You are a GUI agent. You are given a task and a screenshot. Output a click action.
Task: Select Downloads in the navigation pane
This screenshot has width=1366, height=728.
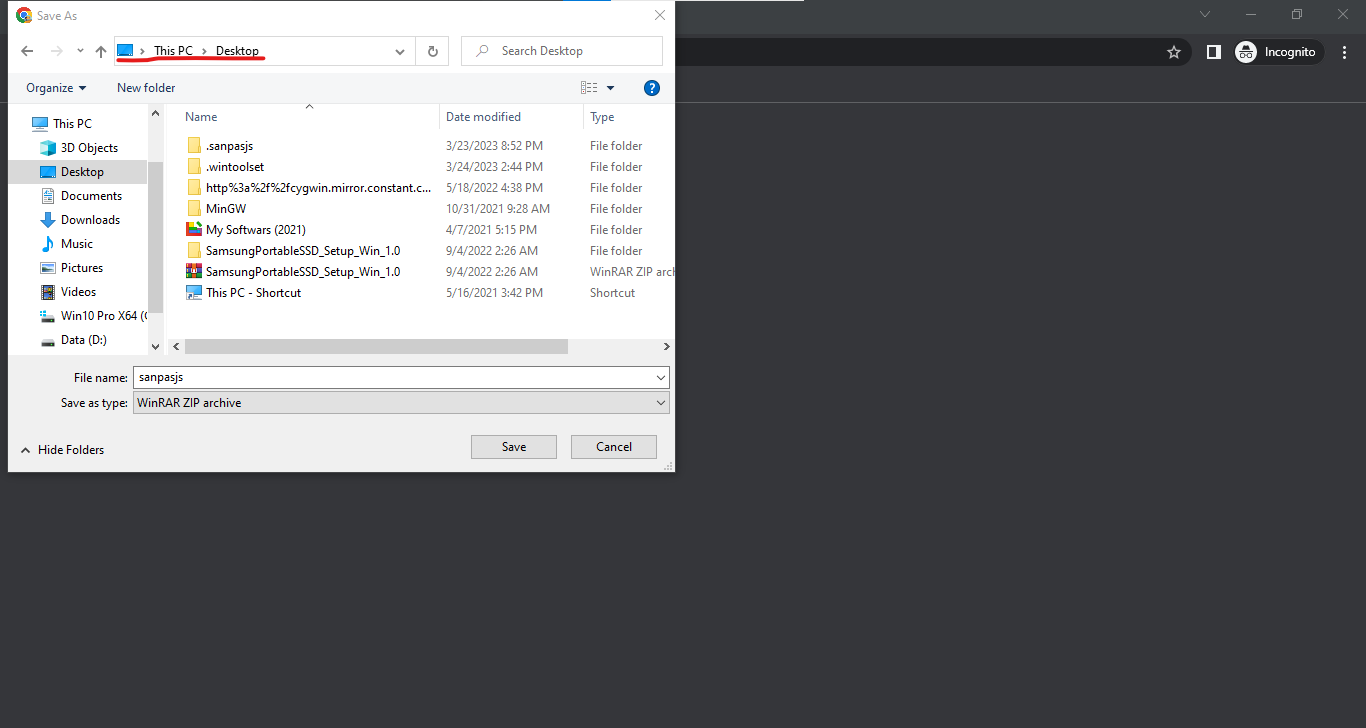pos(90,220)
